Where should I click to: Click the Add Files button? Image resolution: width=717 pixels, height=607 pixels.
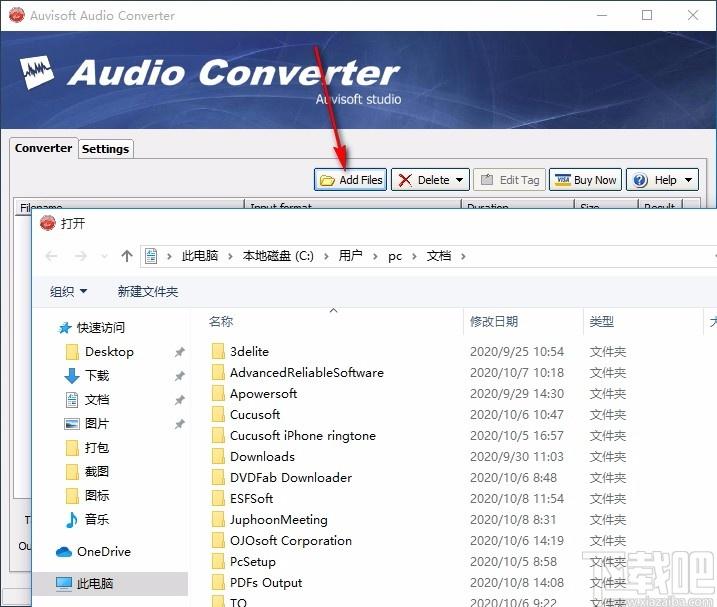click(x=350, y=180)
